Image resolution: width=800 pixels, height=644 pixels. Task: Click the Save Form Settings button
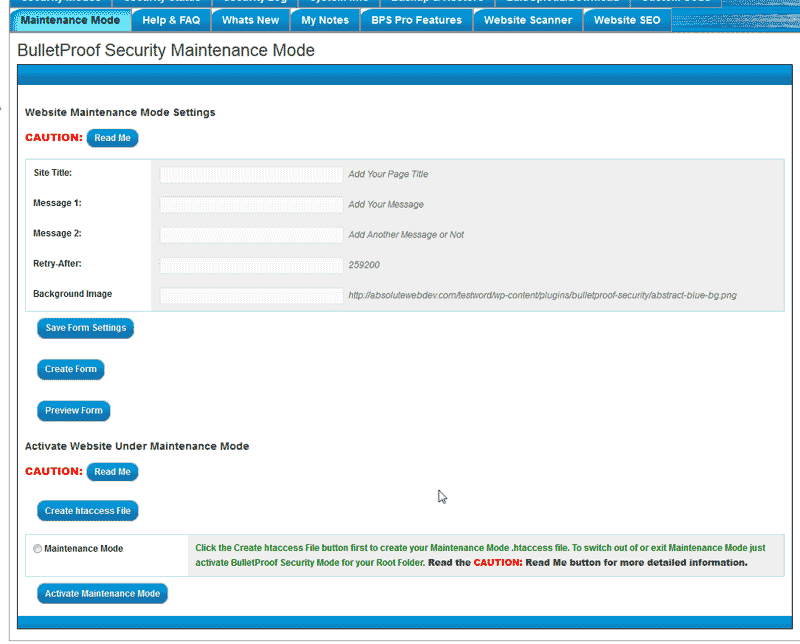(86, 328)
